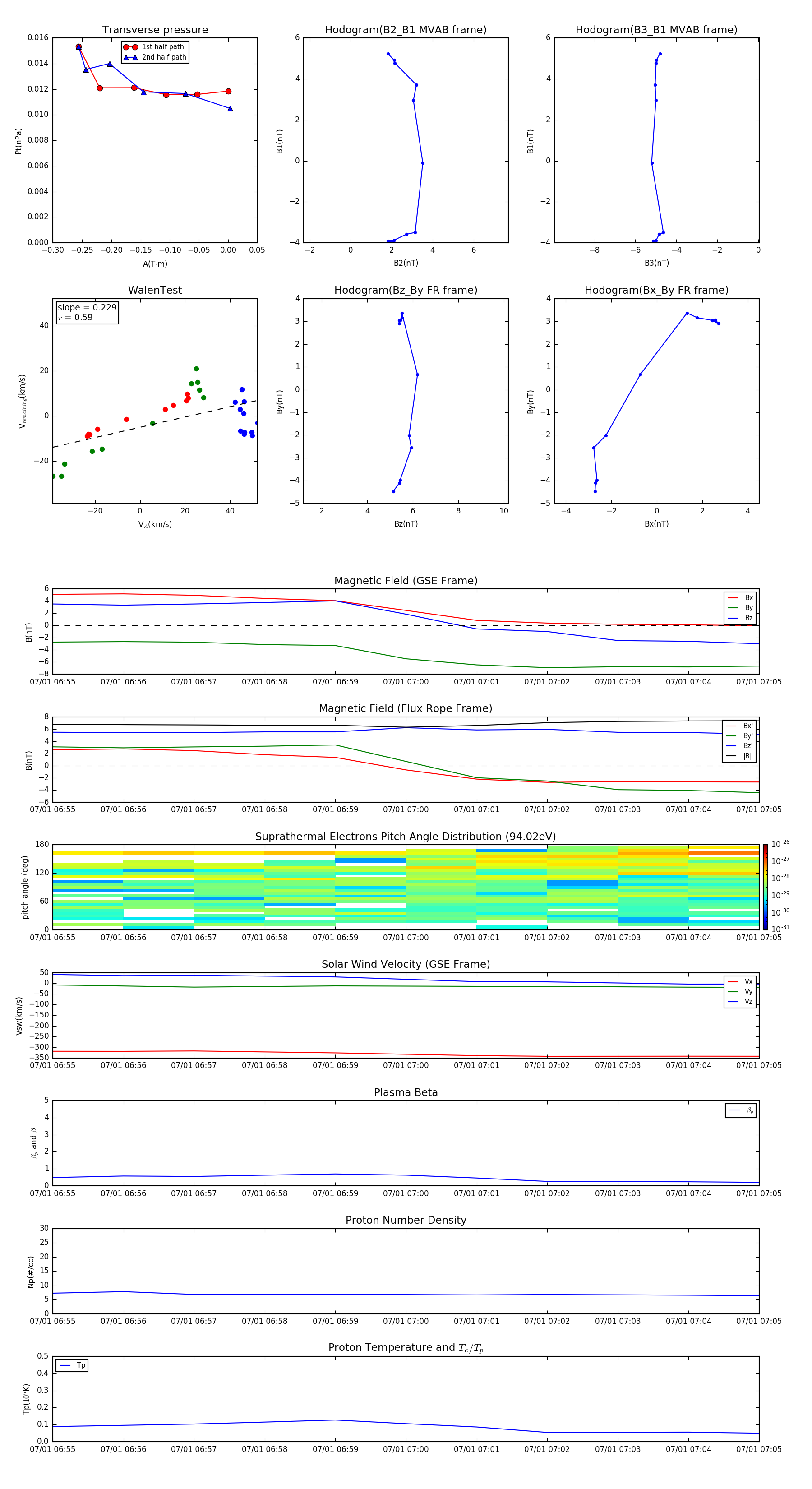Screen dimensions: 812x1489
Task: Click the Proton Temperature and Te/Tp title
Action: [406, 1348]
